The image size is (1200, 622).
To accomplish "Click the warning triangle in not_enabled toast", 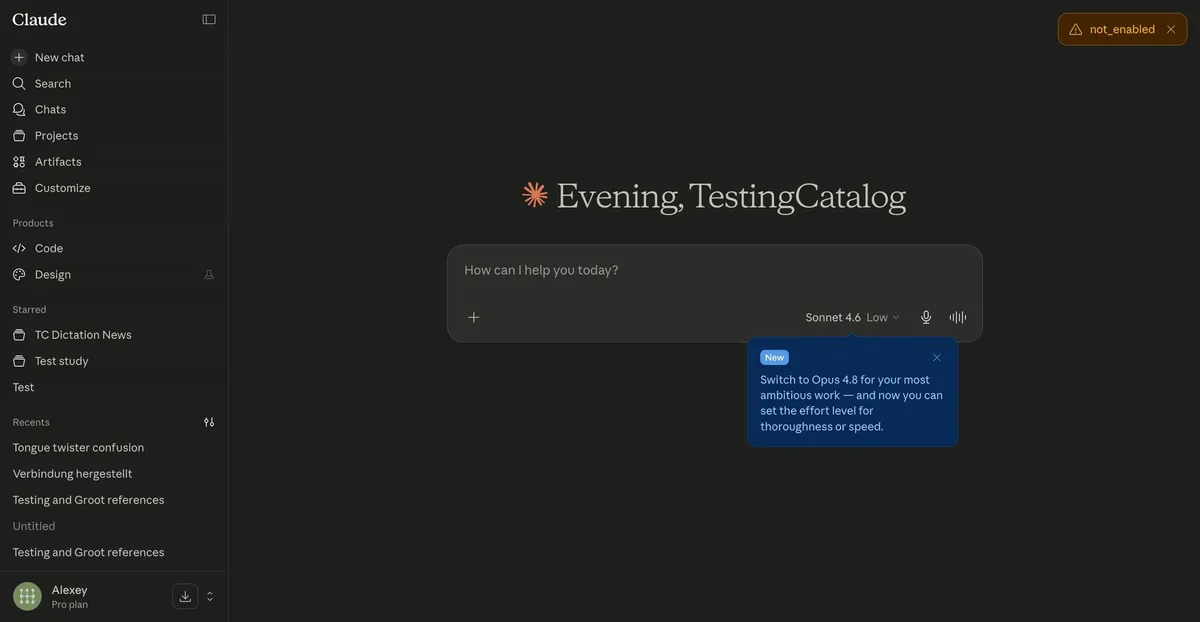I will (1076, 29).
